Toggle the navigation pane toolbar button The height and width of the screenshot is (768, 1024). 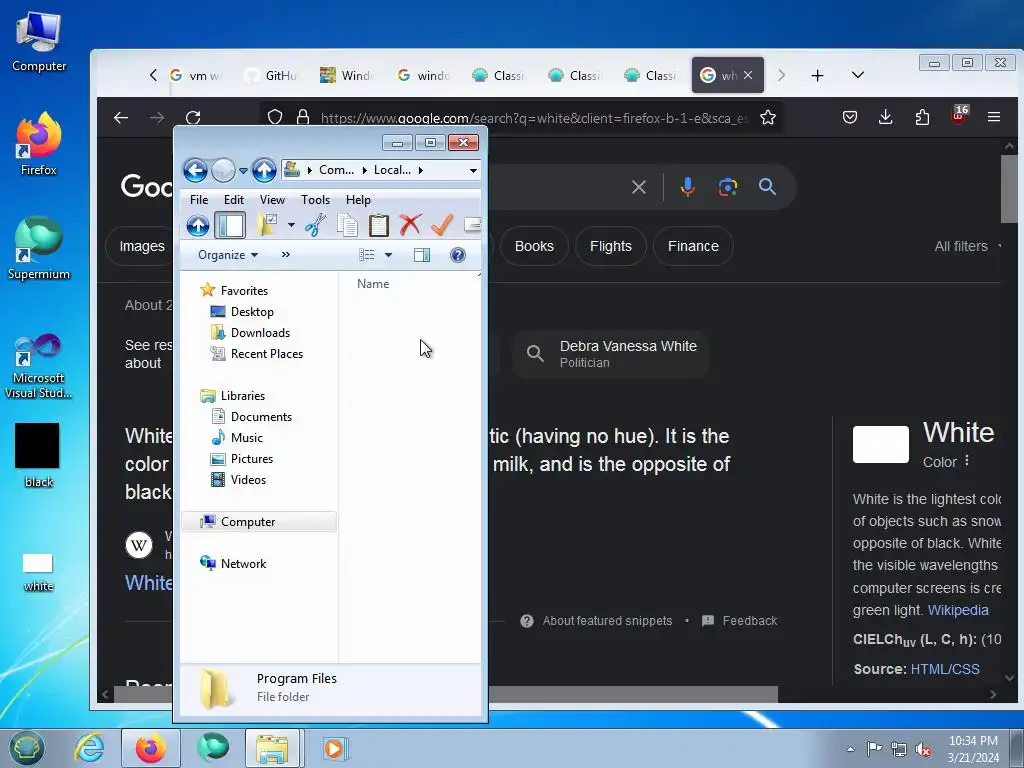coord(230,225)
